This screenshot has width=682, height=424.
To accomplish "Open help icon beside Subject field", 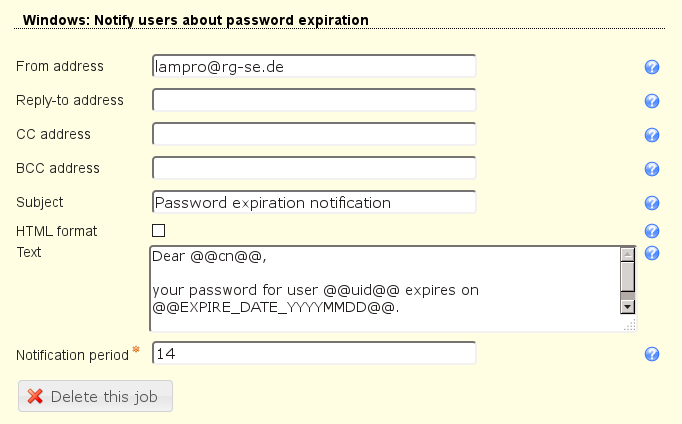I will coord(652,203).
